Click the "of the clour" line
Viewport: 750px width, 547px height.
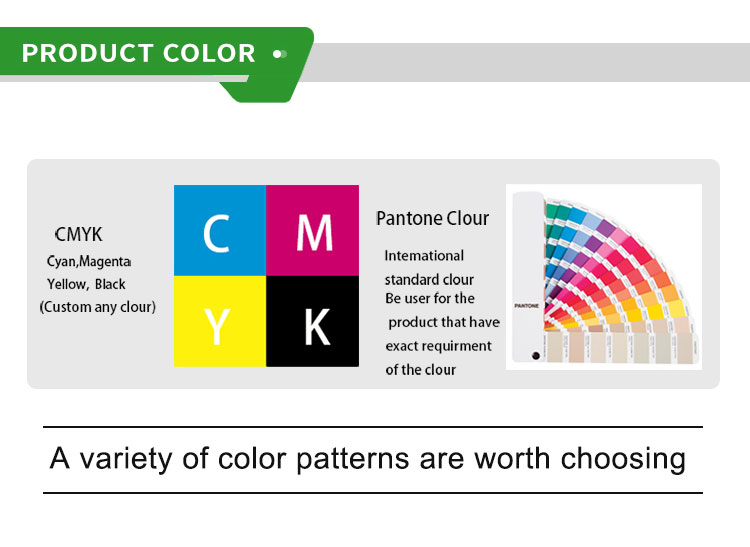(x=421, y=369)
